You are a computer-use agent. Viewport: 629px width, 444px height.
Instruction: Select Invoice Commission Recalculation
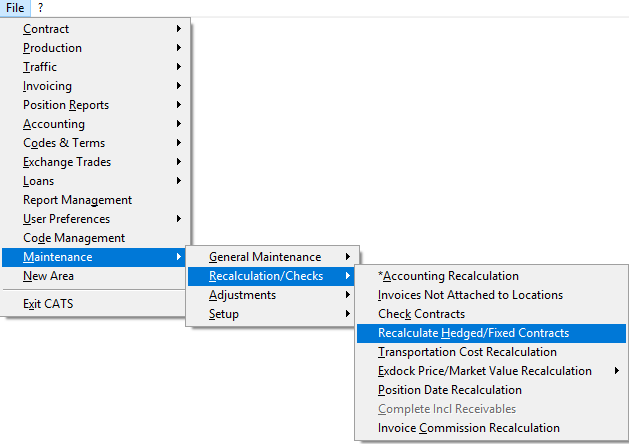[491, 428]
